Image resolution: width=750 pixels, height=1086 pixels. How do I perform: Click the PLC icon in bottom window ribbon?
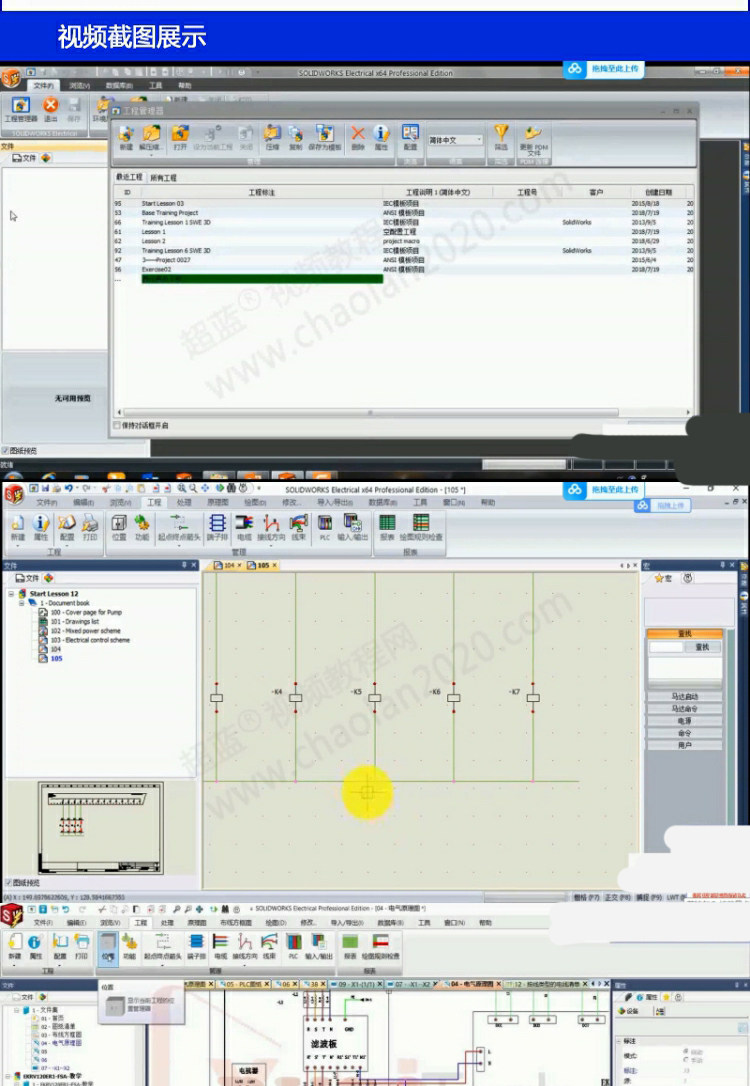[294, 946]
